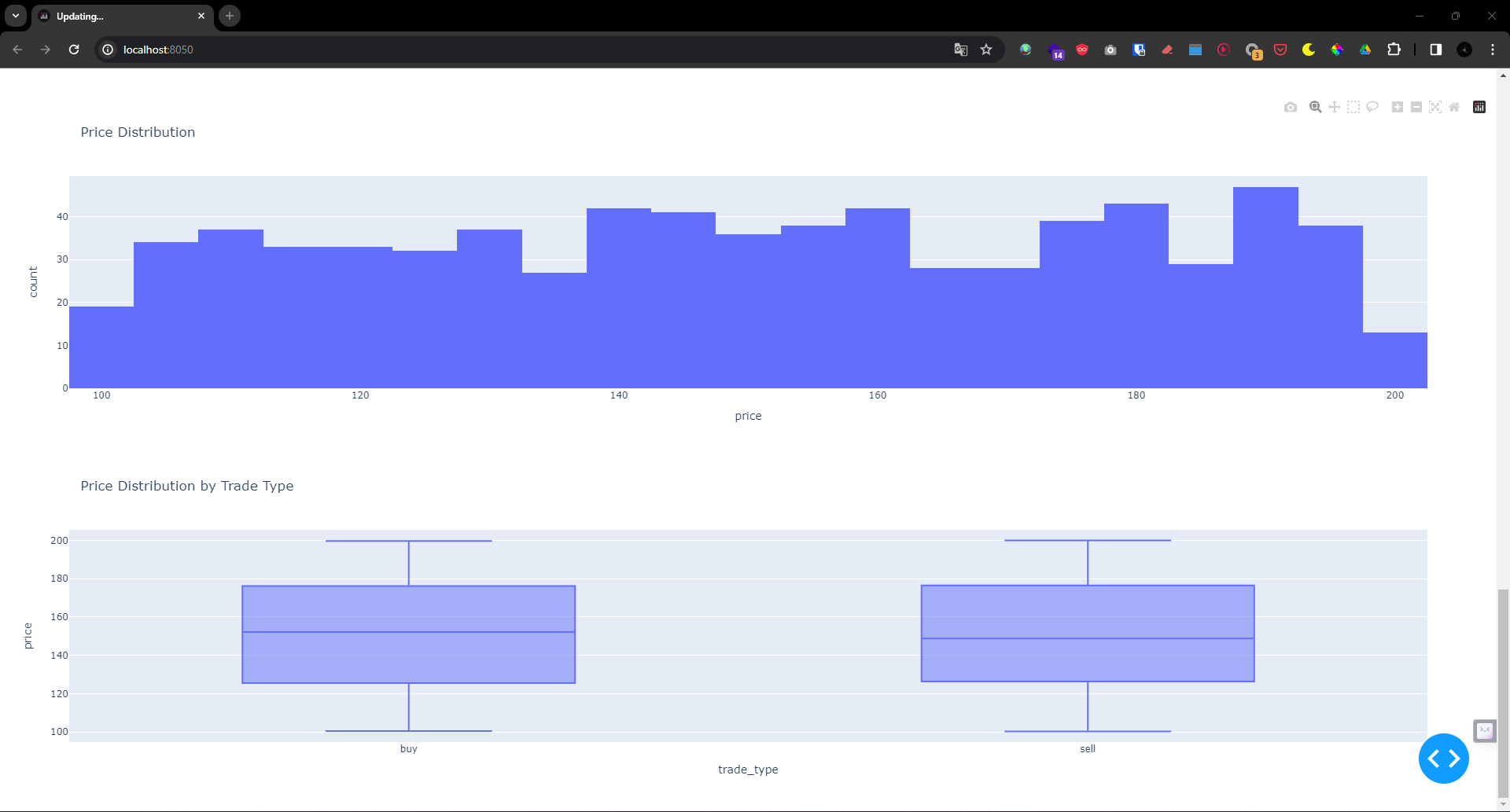Reset axes with the home icon
Image resolution: width=1510 pixels, height=812 pixels.
1454,107
